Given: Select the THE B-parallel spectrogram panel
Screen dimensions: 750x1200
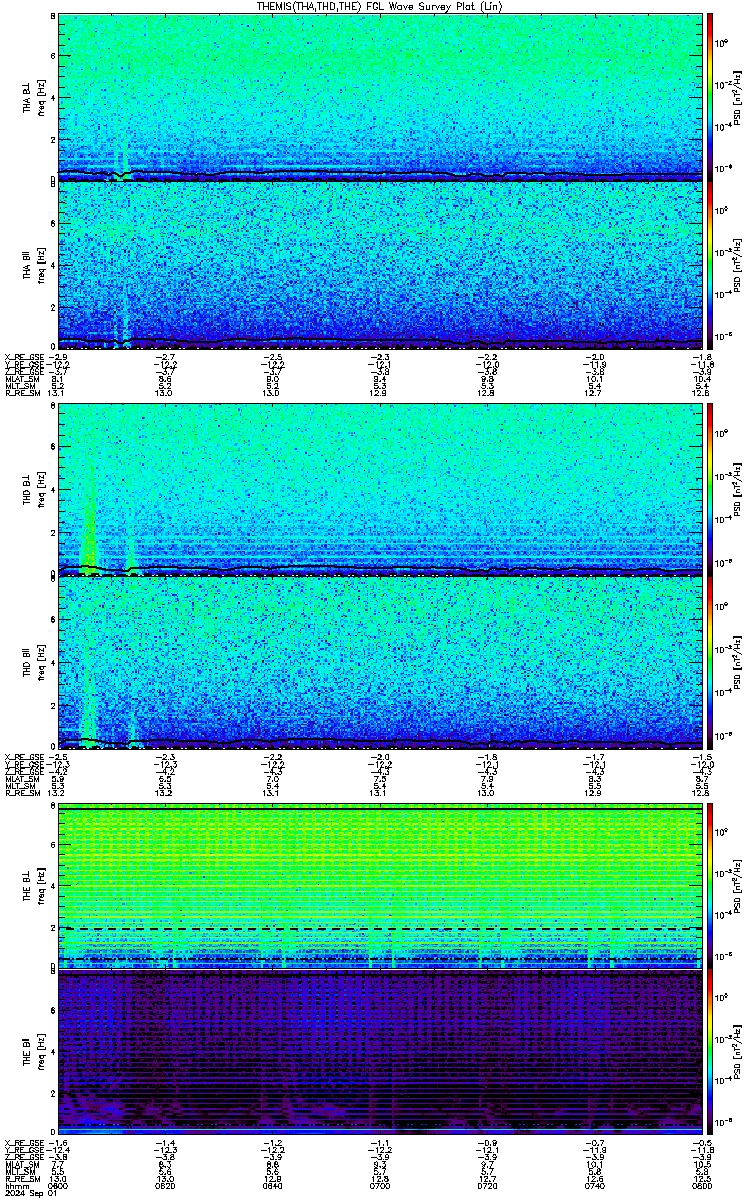Looking at the screenshot, I should click(379, 1053).
